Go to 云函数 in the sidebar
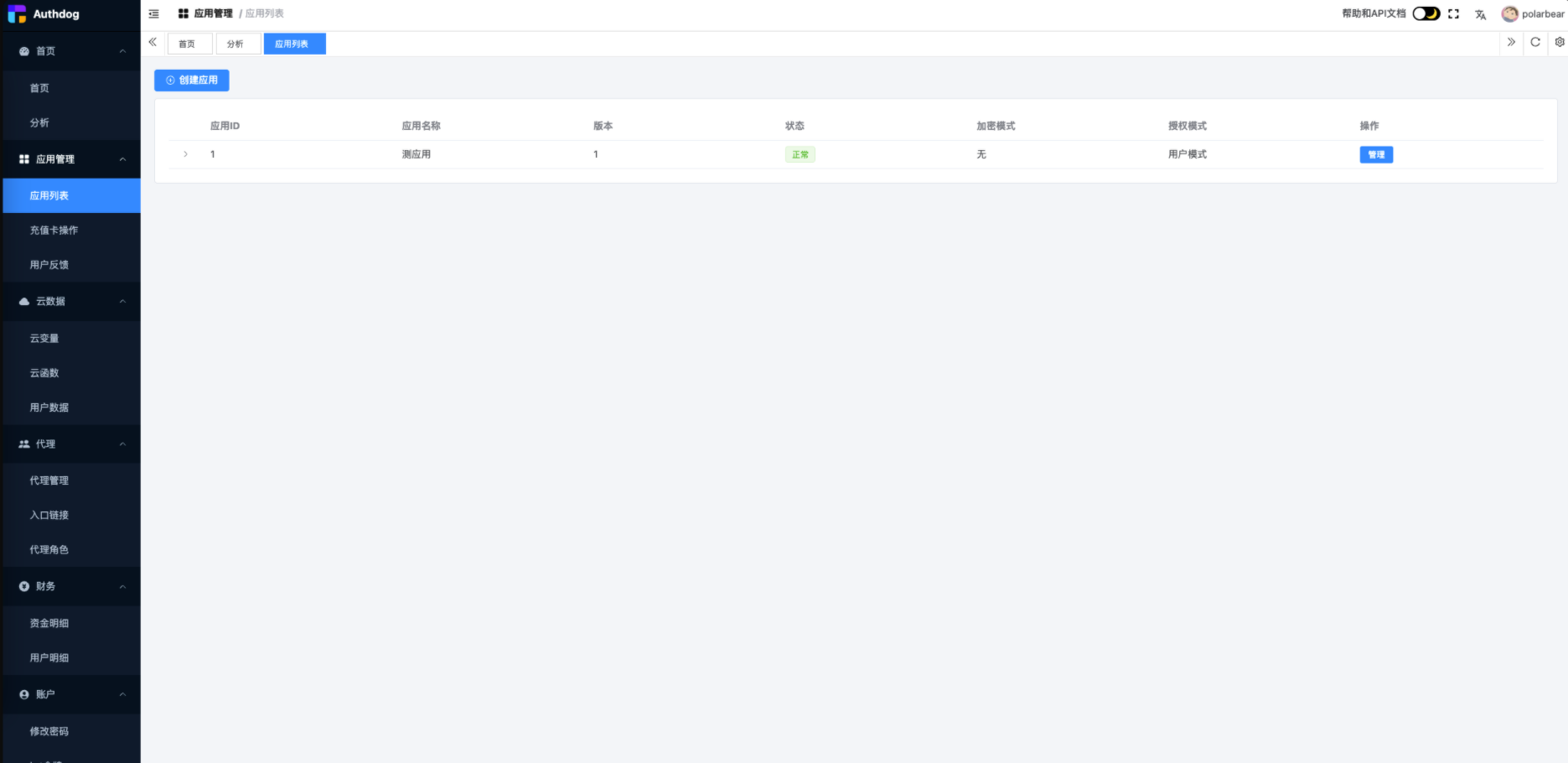The image size is (1568, 763). (72, 372)
